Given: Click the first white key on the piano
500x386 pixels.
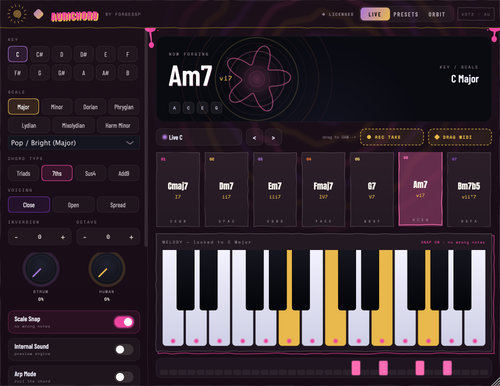Looking at the screenshot, I should (x=173, y=328).
